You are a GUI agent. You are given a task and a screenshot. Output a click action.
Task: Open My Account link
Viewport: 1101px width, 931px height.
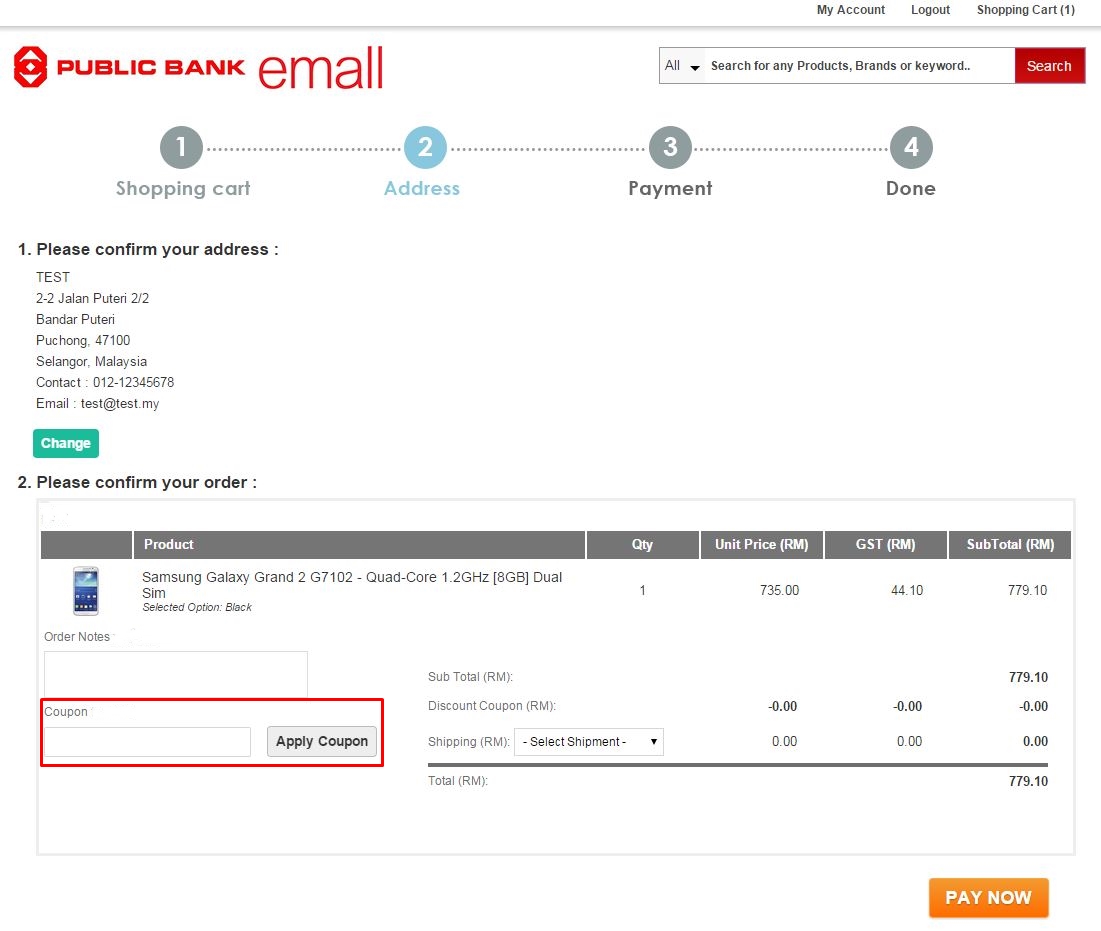[x=850, y=10]
